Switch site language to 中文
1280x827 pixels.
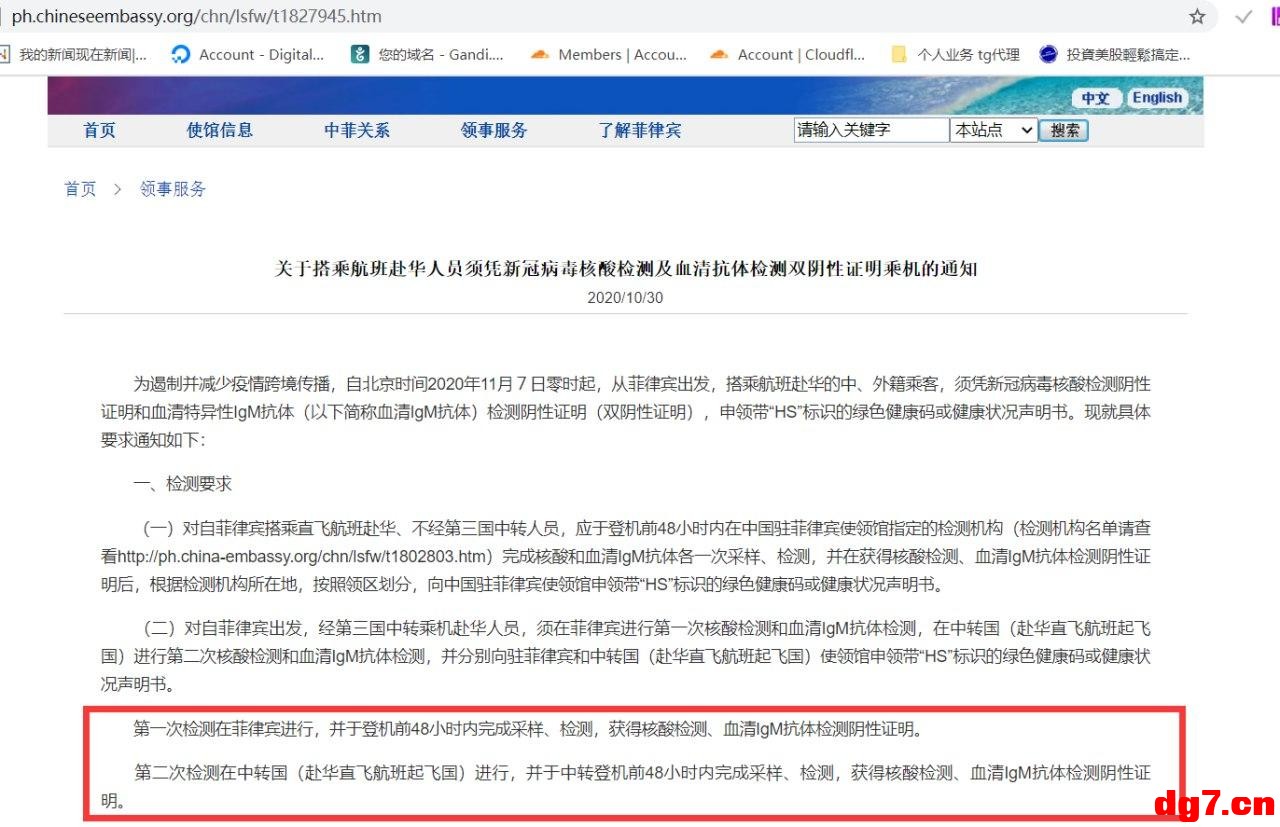1096,98
